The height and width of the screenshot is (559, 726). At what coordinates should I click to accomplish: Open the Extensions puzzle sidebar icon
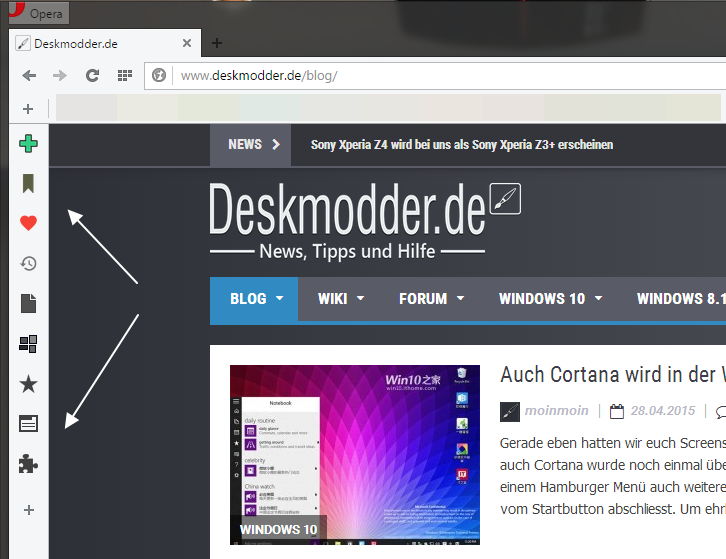(28, 464)
